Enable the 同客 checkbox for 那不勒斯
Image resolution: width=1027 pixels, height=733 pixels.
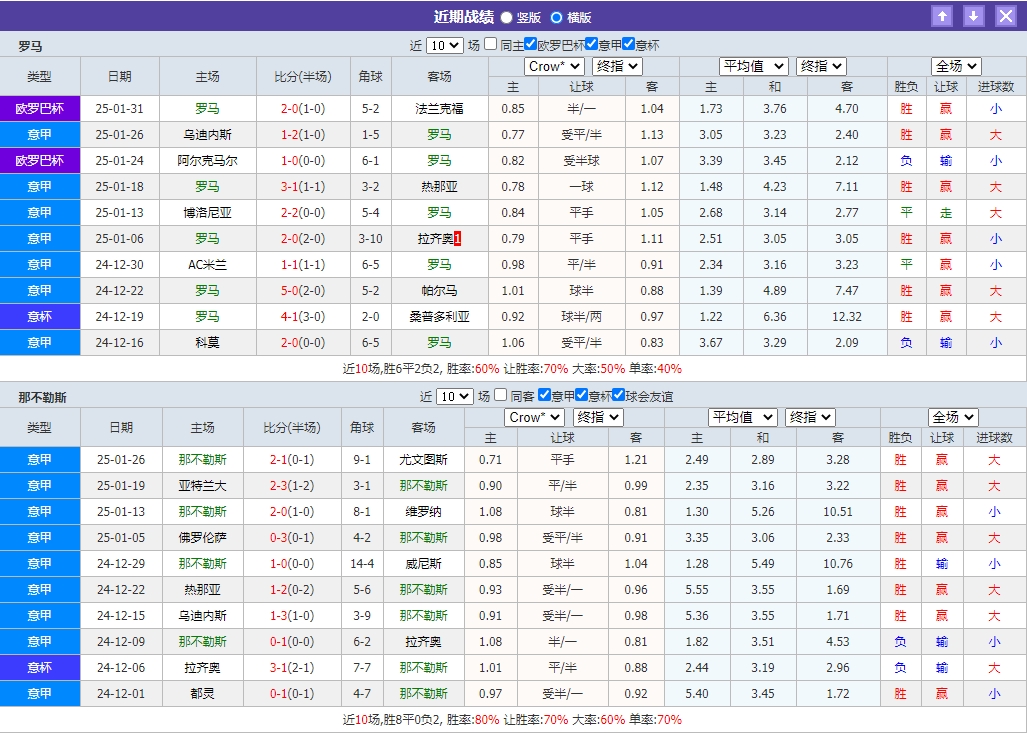501,395
